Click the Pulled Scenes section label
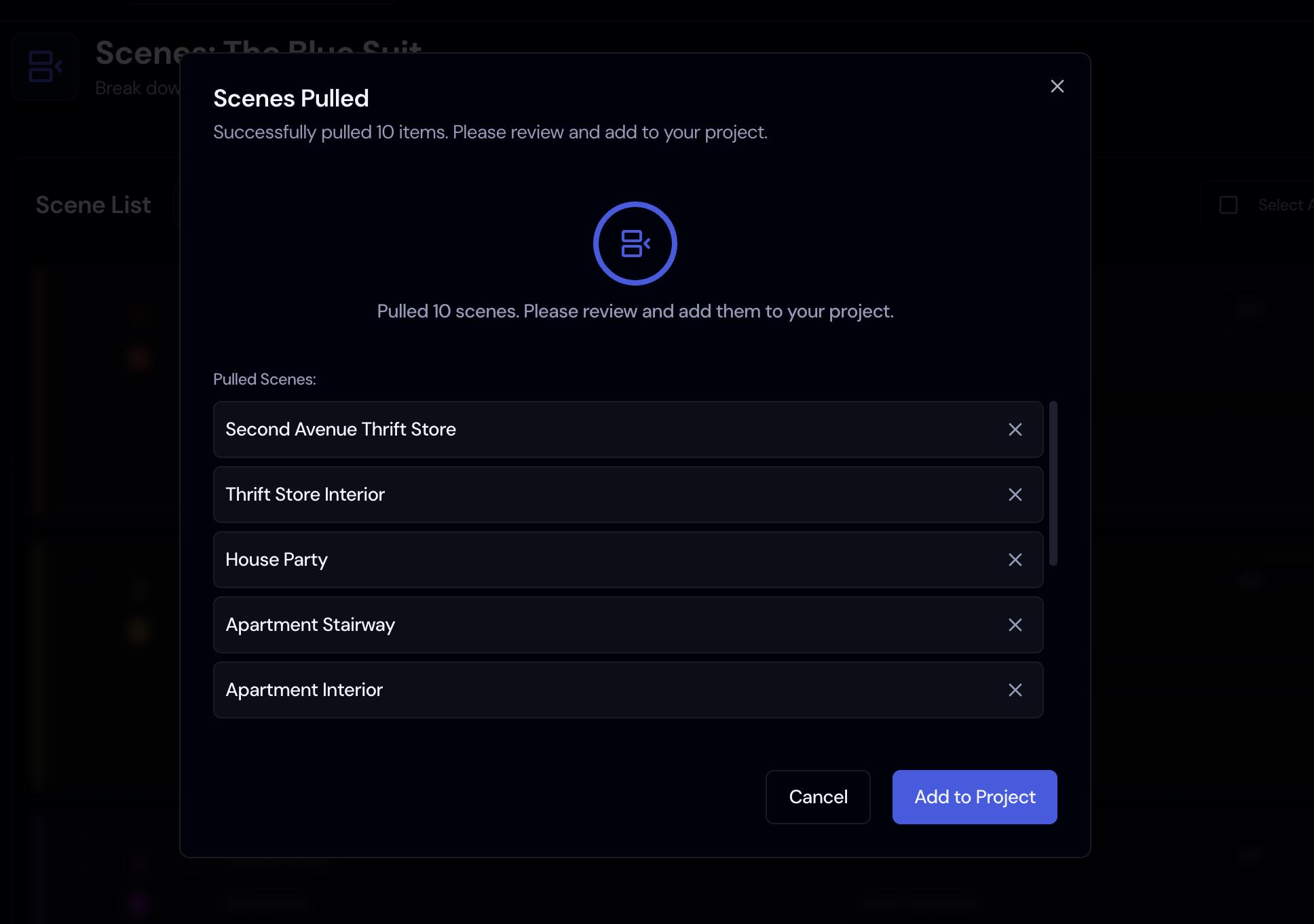This screenshot has width=1314, height=924. coord(264,379)
